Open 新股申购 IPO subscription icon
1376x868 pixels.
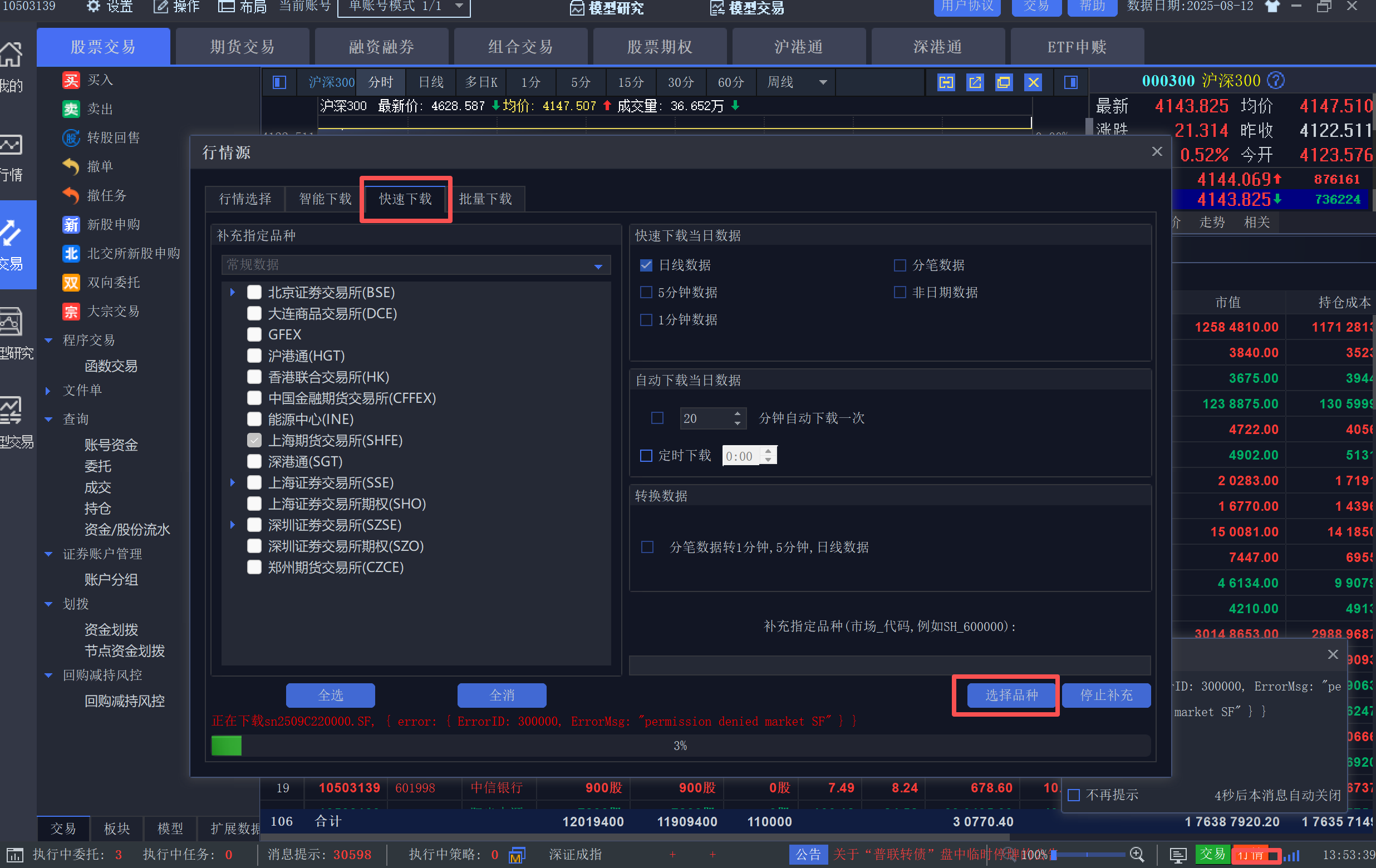click(71, 224)
